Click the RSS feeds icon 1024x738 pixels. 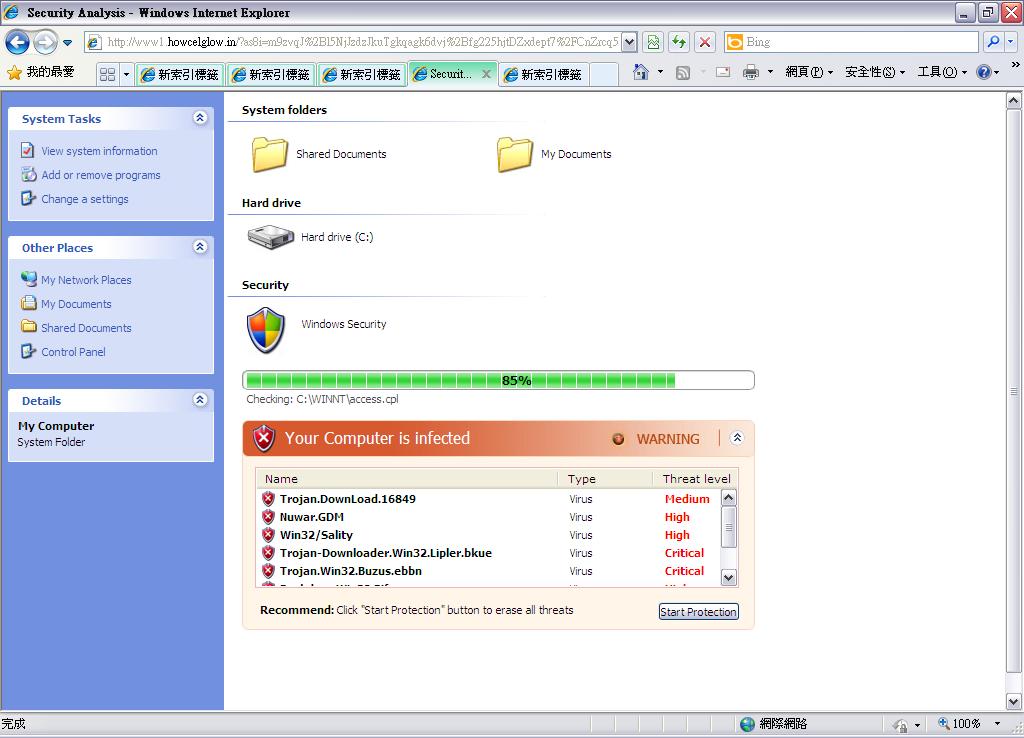point(683,72)
